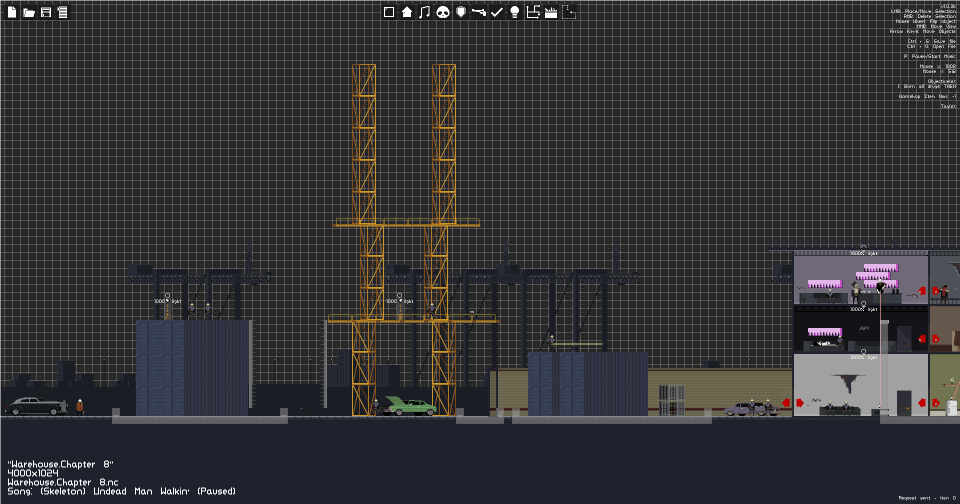Select the clapperboard cutscene tool
This screenshot has width=960, height=504.
click(x=551, y=12)
